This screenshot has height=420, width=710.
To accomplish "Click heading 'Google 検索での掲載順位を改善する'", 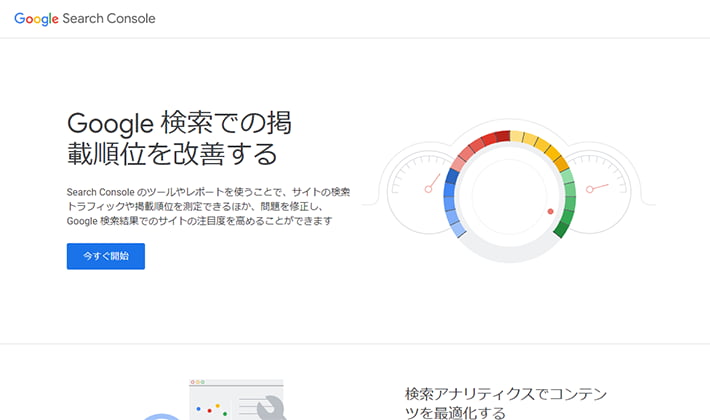I will pyautogui.click(x=179, y=138).
